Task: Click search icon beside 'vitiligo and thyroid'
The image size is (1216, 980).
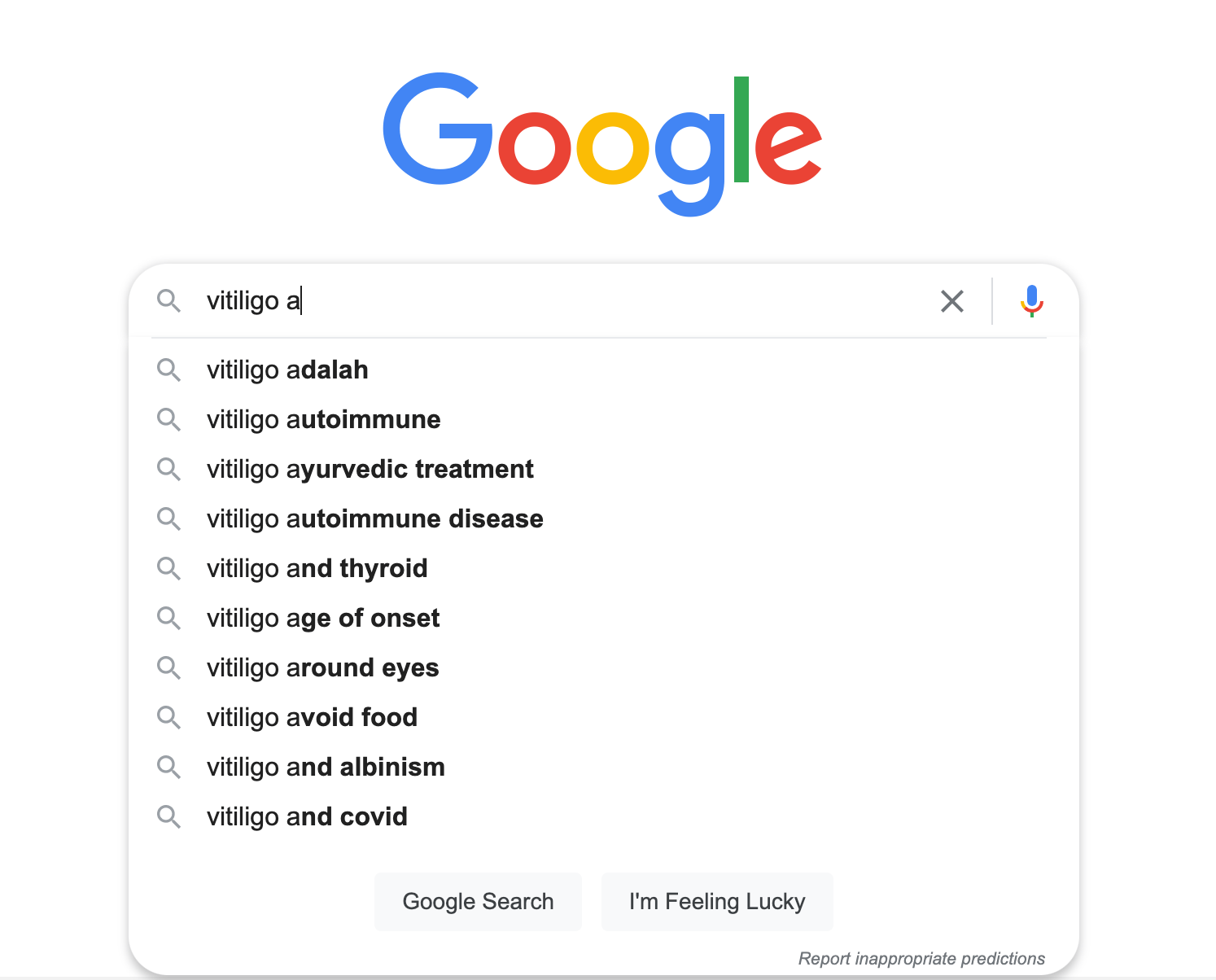Action: 168,569
